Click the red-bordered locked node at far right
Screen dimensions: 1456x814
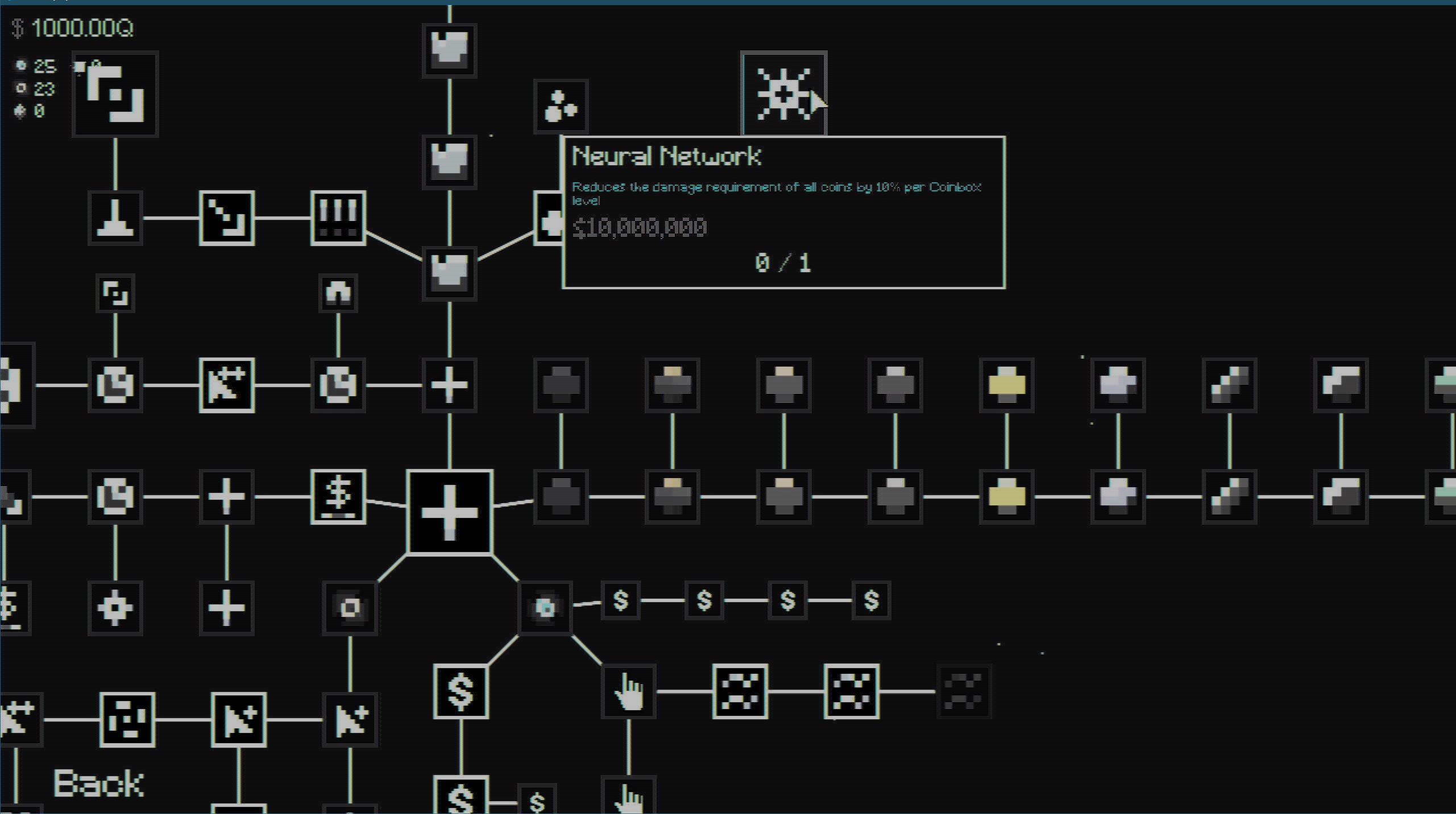(963, 692)
